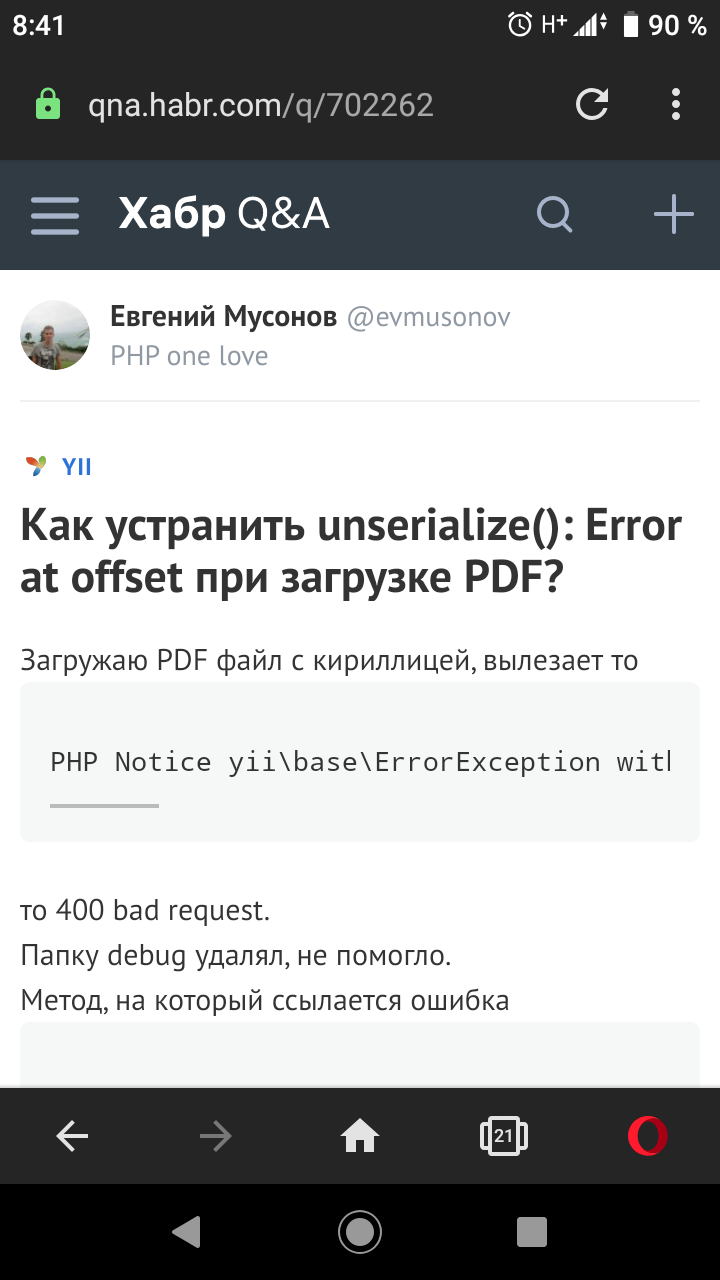Click the code block horizontal scrollbar
The image size is (720, 1280).
pos(104,805)
